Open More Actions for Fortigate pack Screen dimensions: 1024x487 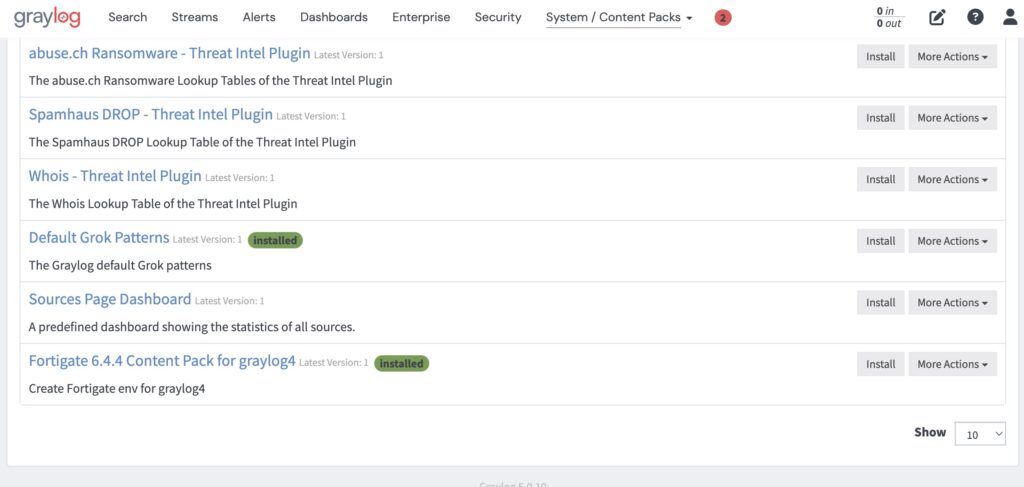coord(952,364)
